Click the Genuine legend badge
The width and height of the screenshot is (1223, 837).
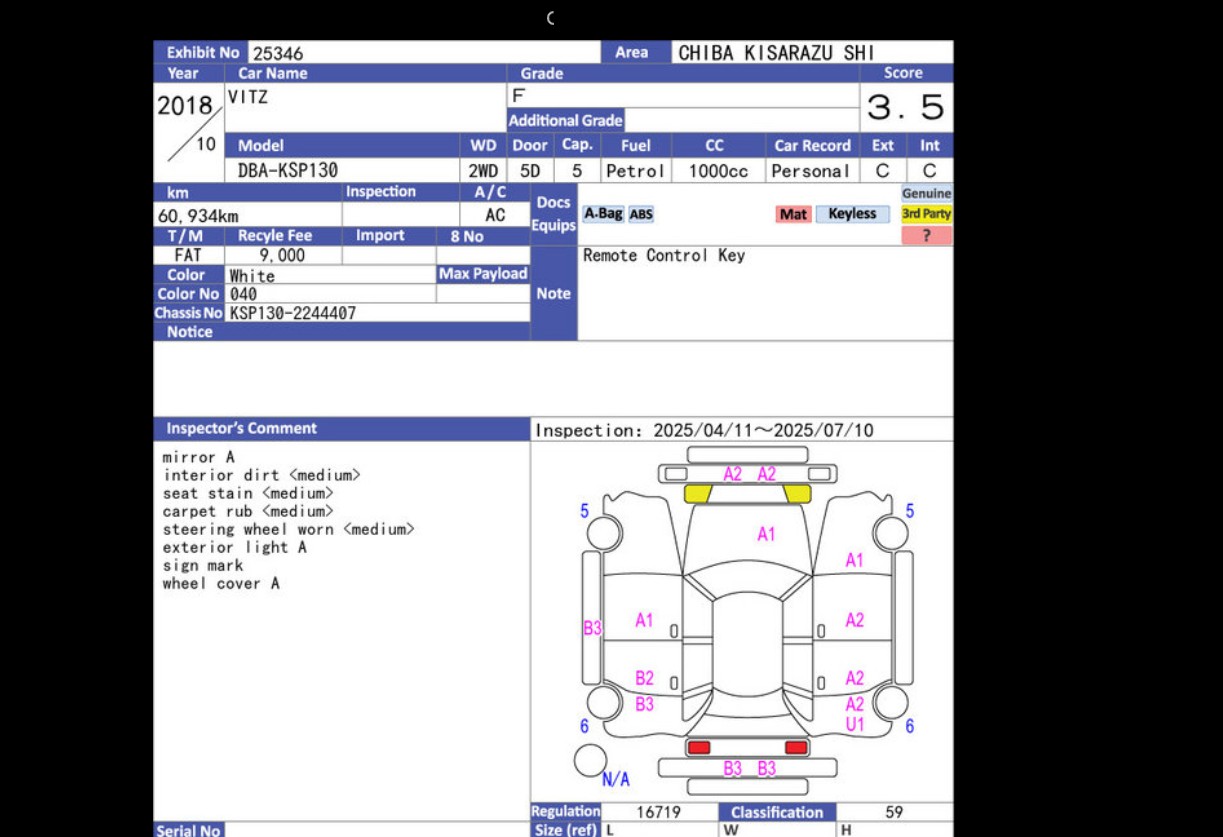927,193
